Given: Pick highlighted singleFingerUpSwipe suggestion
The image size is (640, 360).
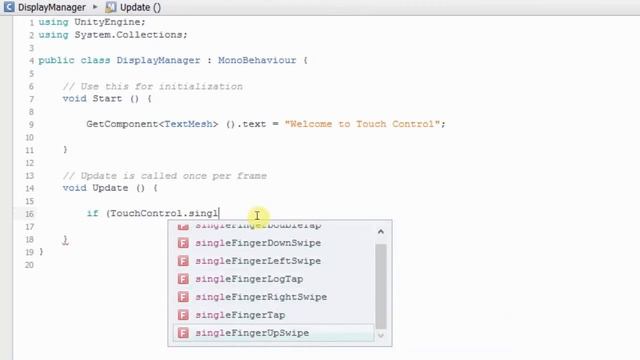Looking at the screenshot, I should coord(273,333).
